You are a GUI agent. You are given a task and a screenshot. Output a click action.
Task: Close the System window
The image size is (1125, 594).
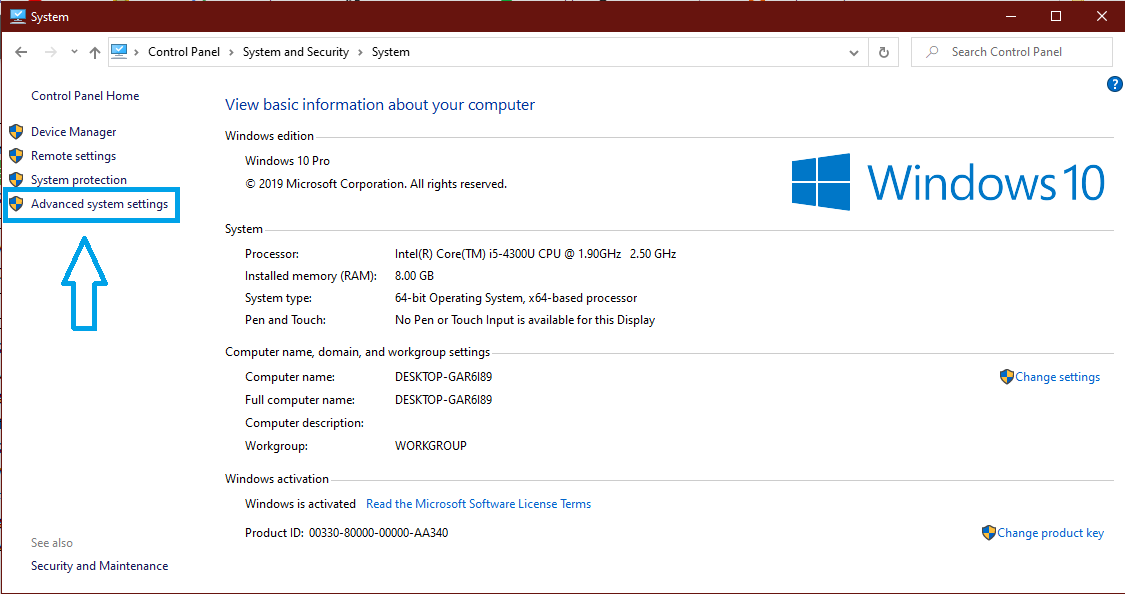point(1101,16)
